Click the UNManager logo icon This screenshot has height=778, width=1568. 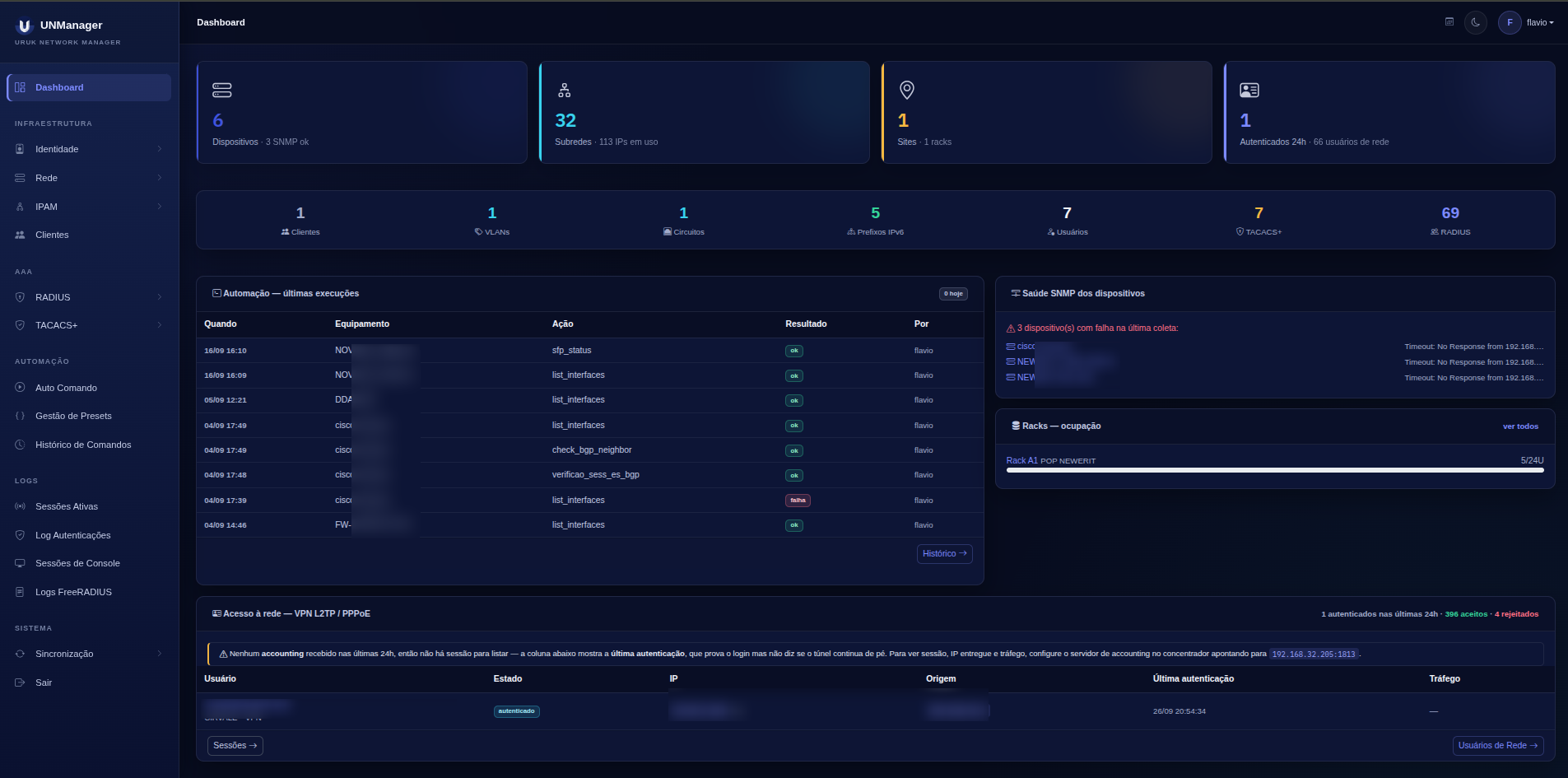click(25, 26)
